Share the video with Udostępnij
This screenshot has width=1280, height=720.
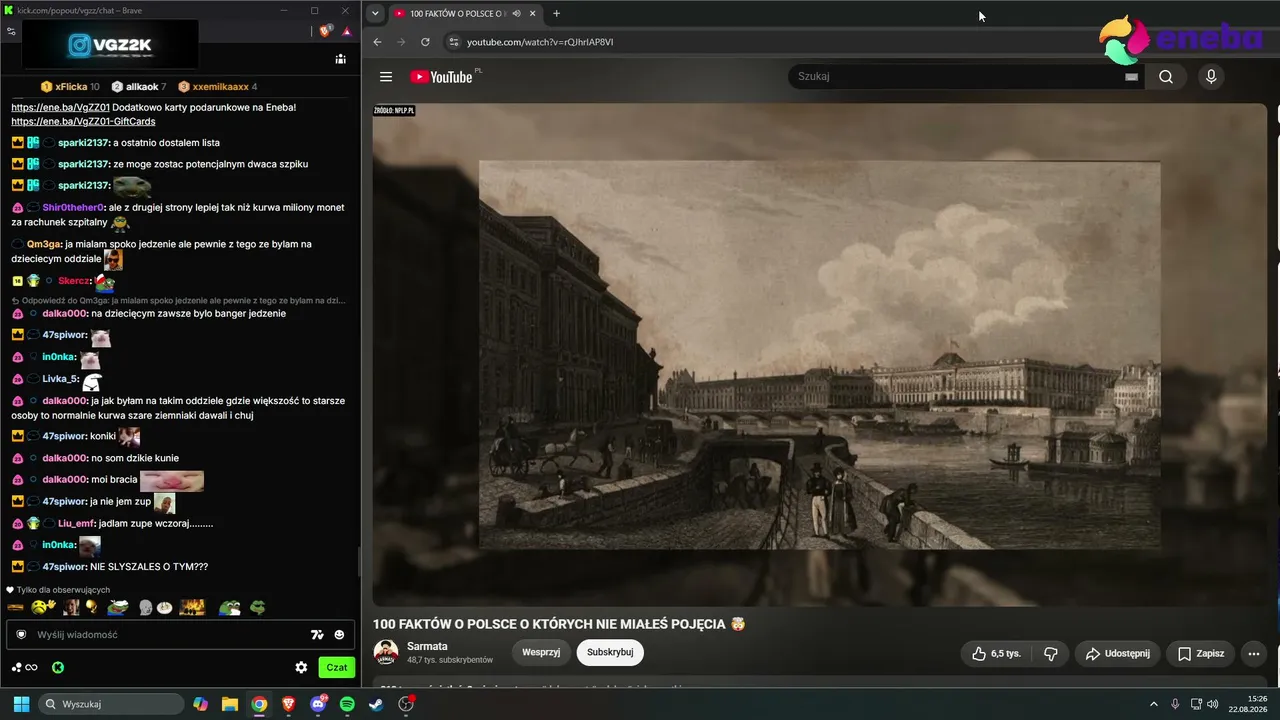1118,654
